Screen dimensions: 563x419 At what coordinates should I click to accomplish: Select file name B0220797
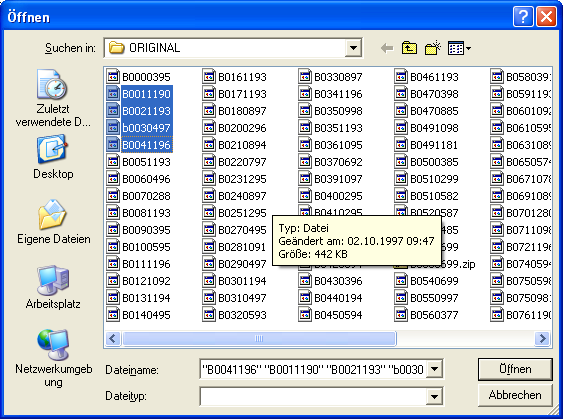[242, 162]
